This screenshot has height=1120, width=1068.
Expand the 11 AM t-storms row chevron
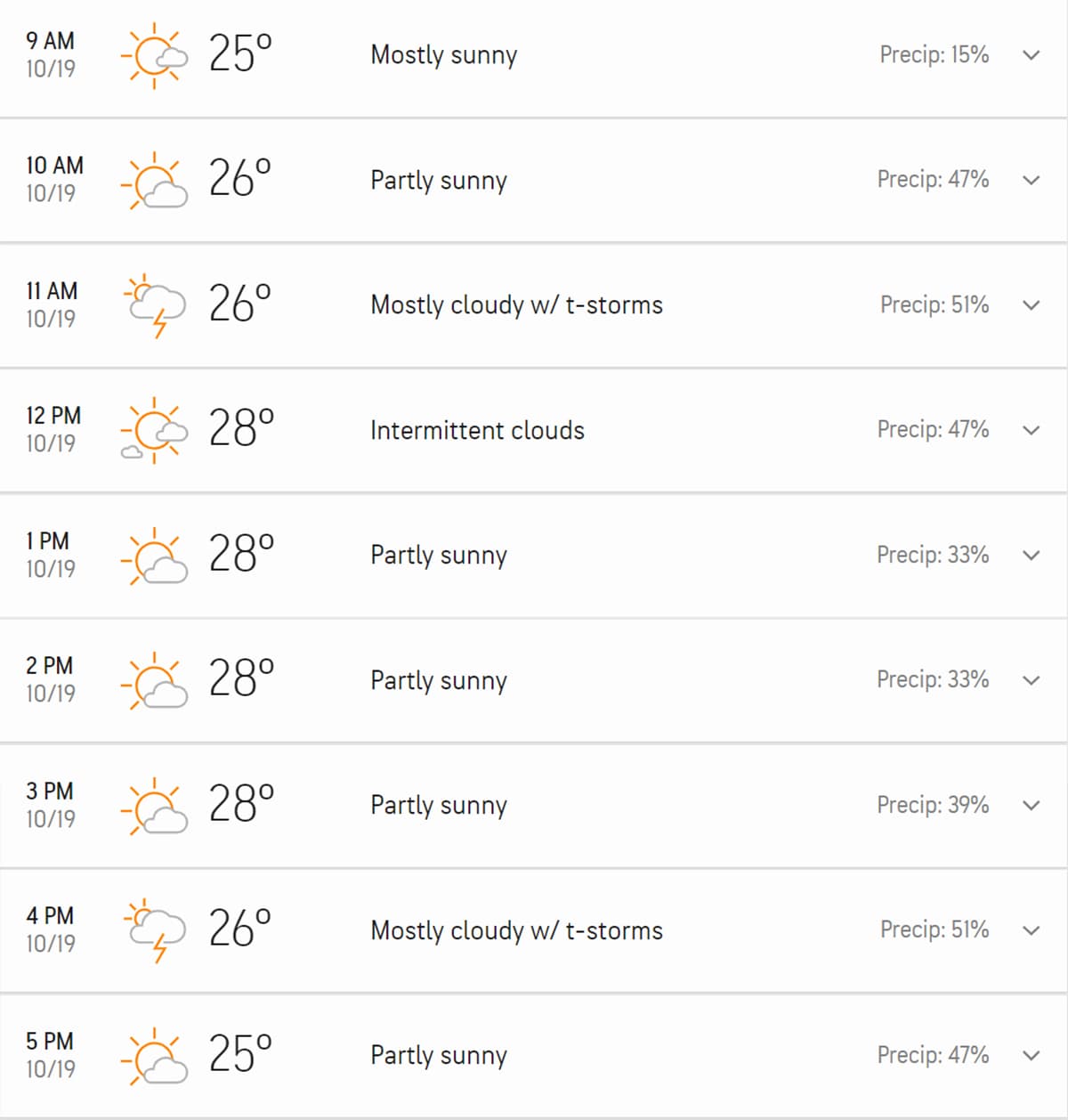[x=1032, y=305]
